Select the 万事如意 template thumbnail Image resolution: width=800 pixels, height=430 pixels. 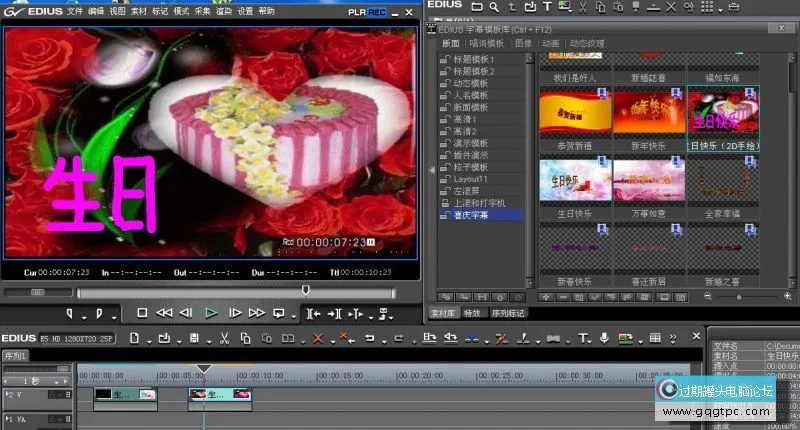click(x=649, y=181)
